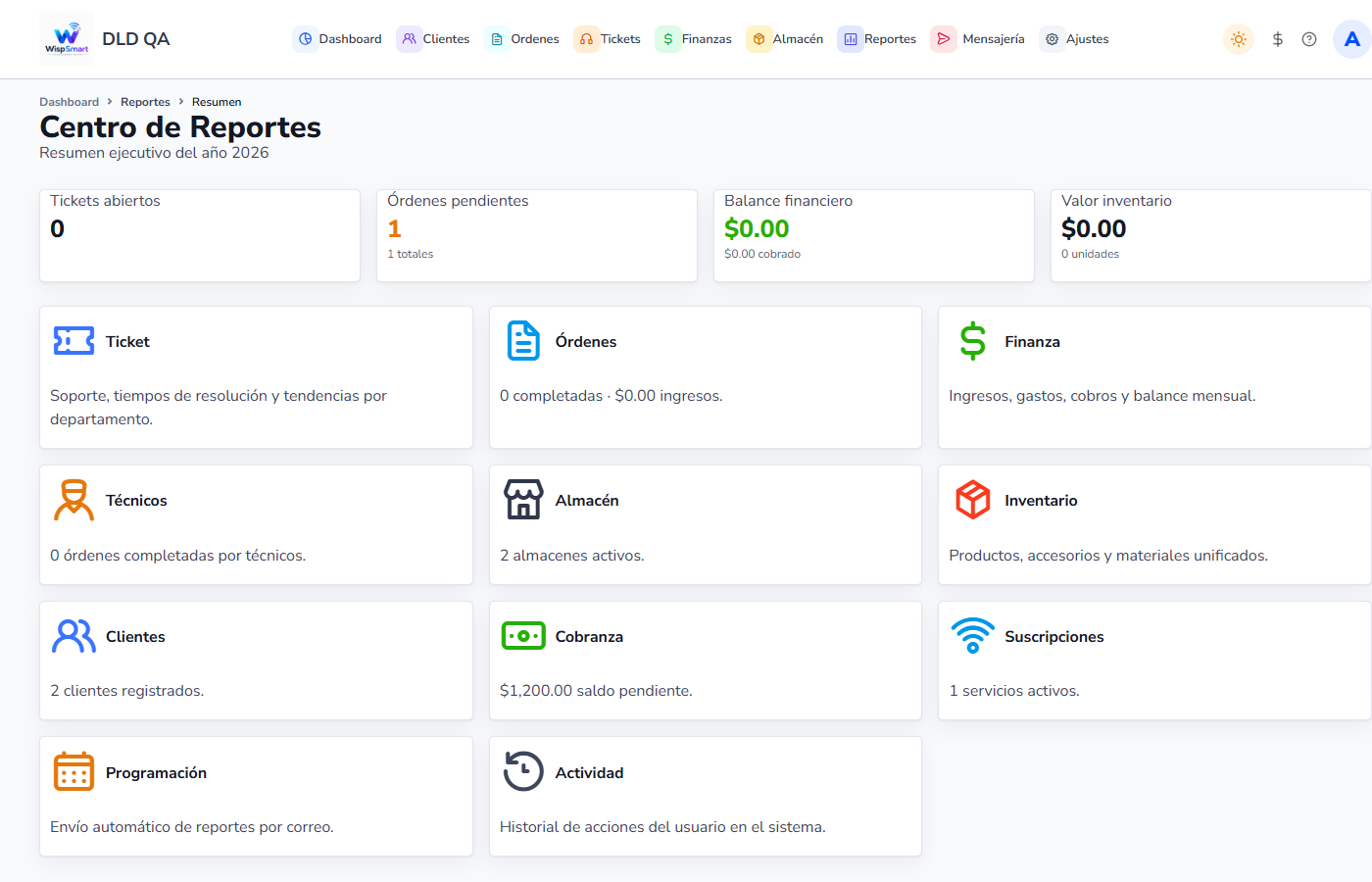Open the Tickets abiertos summary card

(x=200, y=235)
